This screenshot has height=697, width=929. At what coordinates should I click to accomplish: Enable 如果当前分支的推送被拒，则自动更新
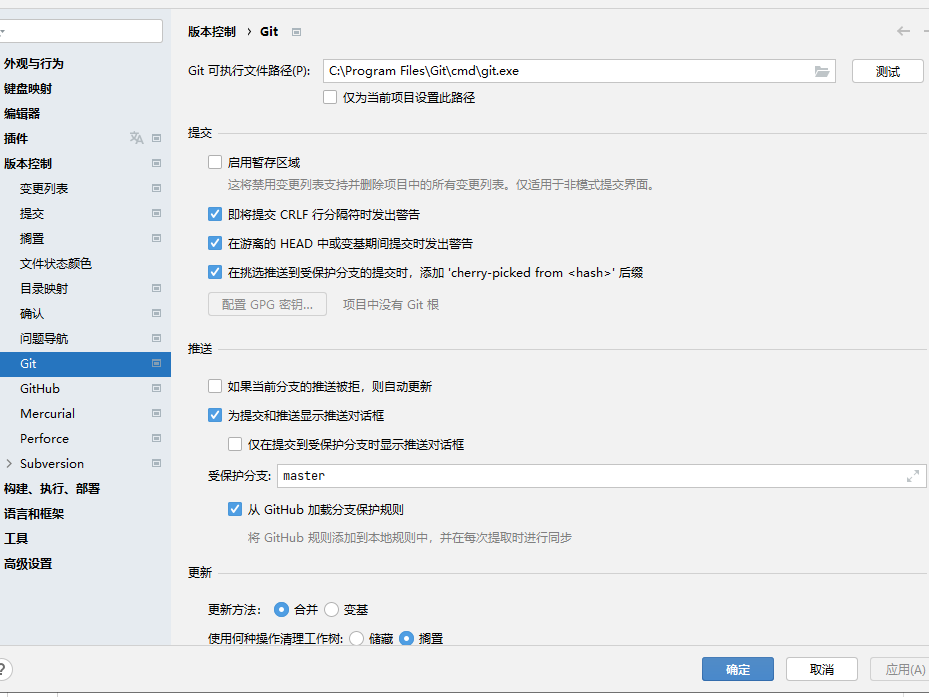(x=215, y=386)
